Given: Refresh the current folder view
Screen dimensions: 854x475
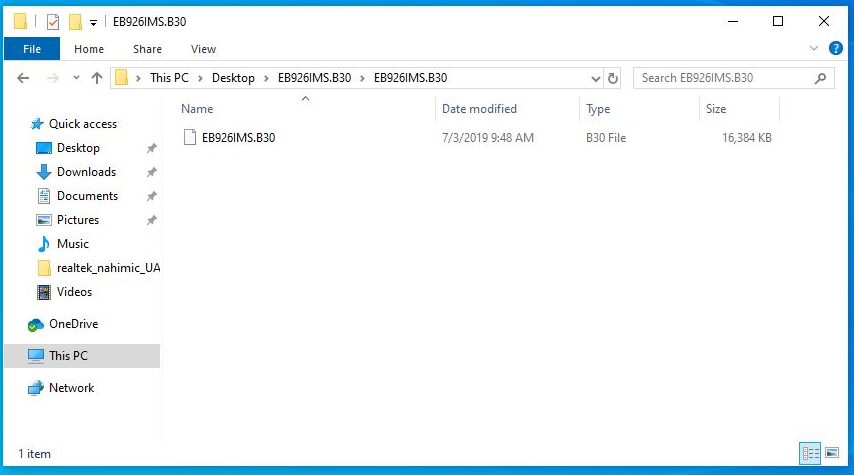Looking at the screenshot, I should [613, 78].
